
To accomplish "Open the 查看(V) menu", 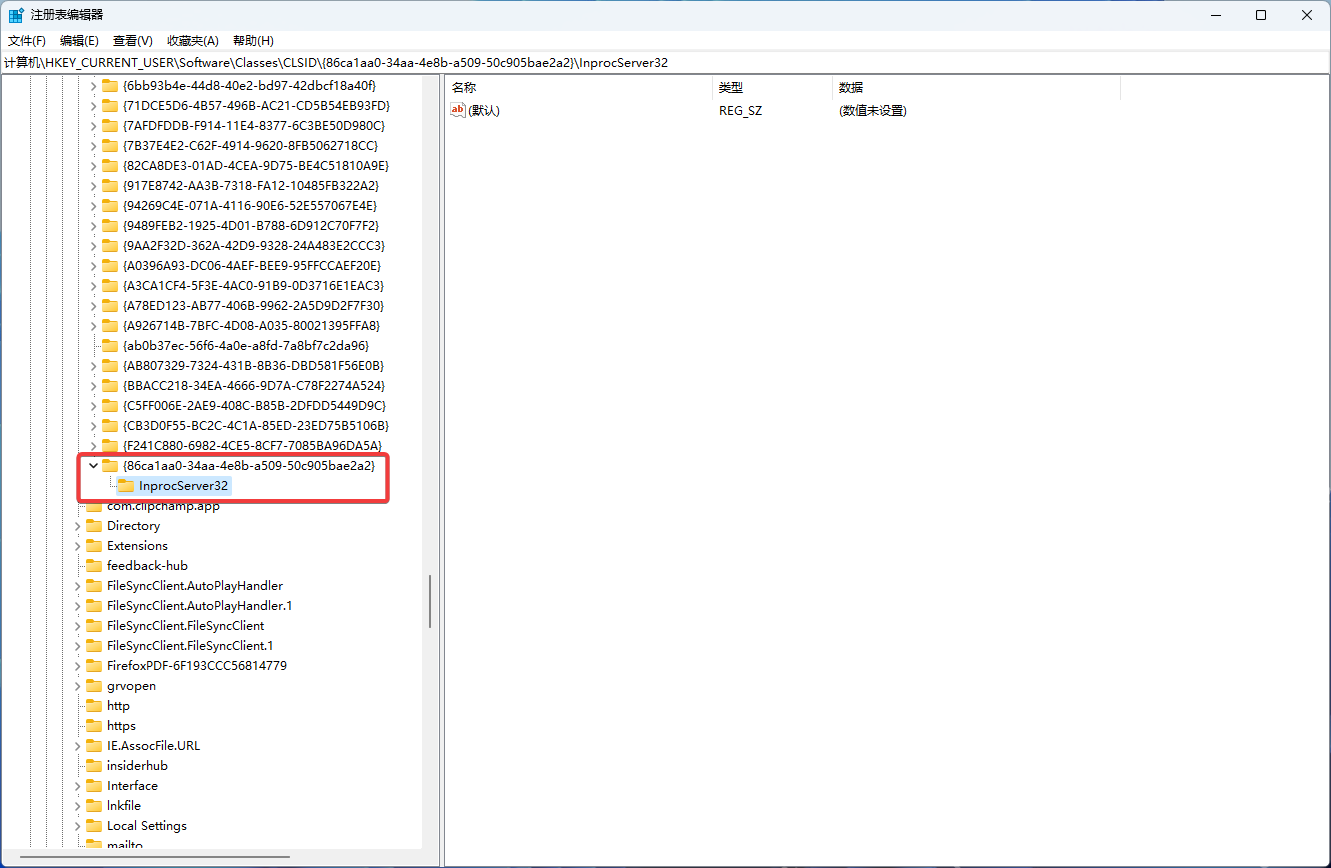I will coord(132,41).
